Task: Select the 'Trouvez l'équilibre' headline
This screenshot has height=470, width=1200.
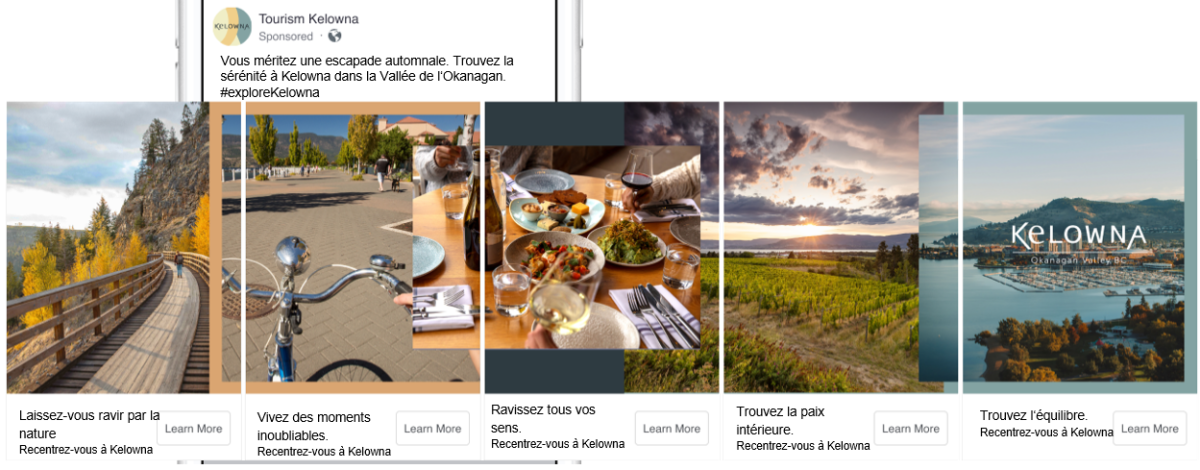Action: coord(1034,416)
